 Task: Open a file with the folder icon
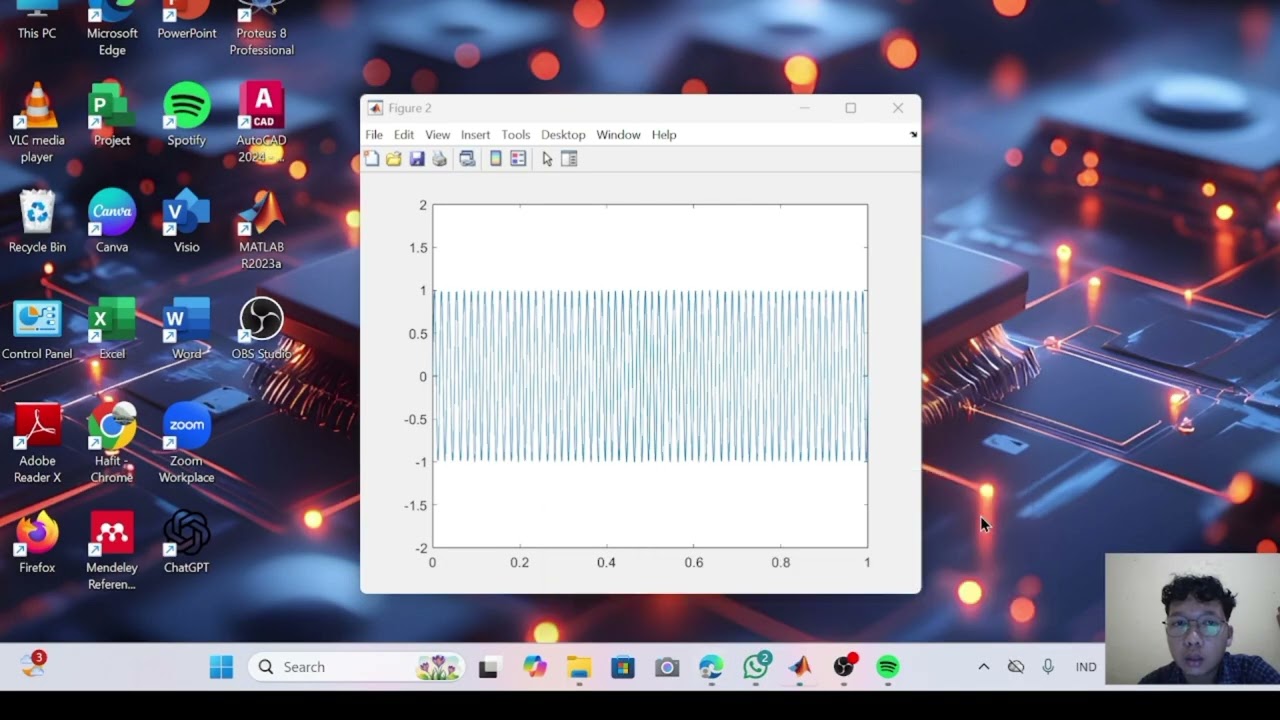[394, 159]
